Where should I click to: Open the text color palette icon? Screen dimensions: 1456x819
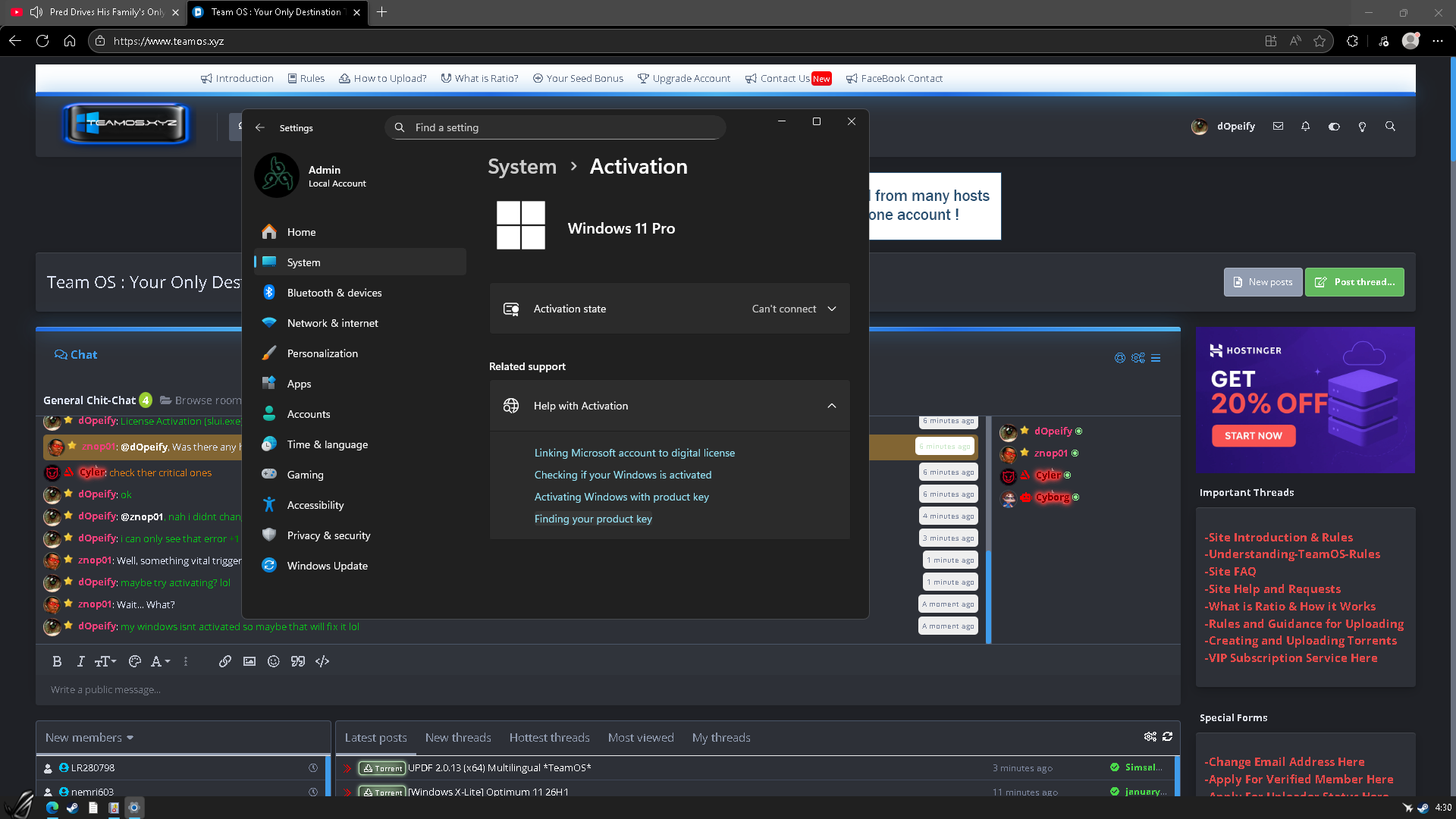[x=135, y=661]
